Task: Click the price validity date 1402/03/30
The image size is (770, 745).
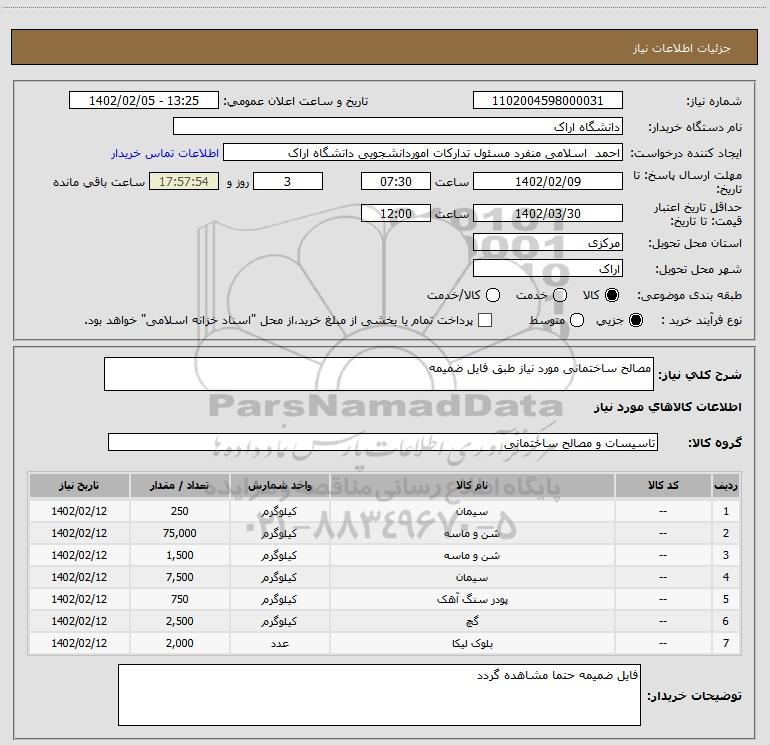Action: coord(548,213)
